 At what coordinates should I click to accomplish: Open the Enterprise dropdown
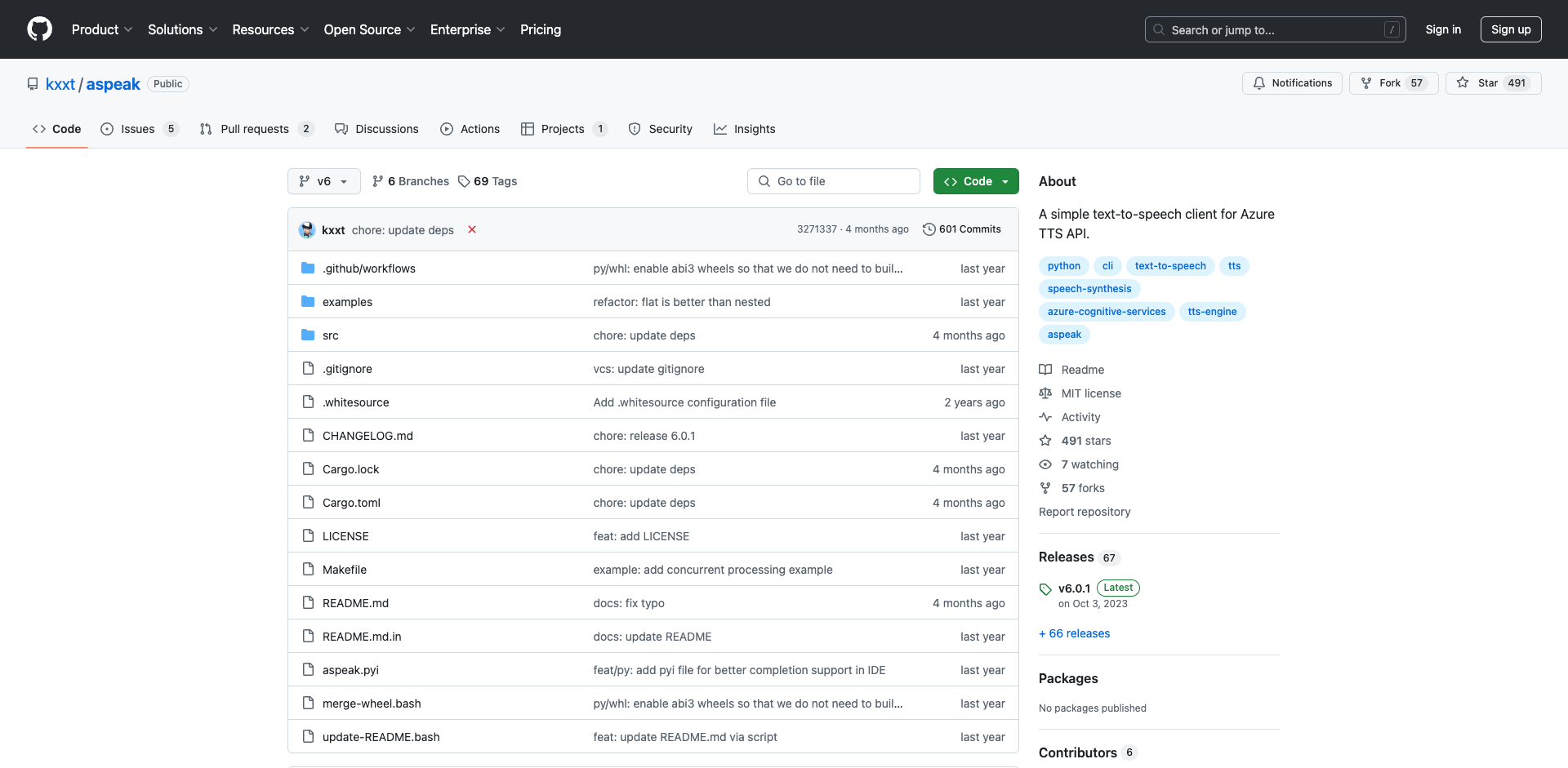[x=467, y=29]
